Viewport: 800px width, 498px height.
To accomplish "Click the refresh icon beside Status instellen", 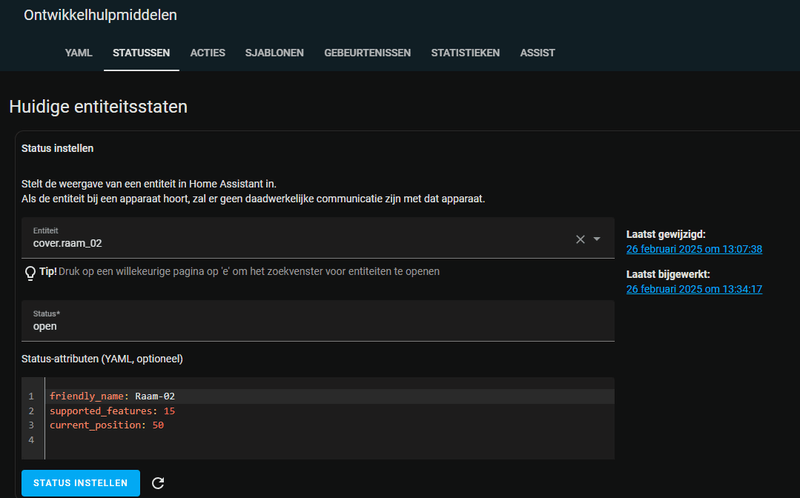I will tap(158, 483).
